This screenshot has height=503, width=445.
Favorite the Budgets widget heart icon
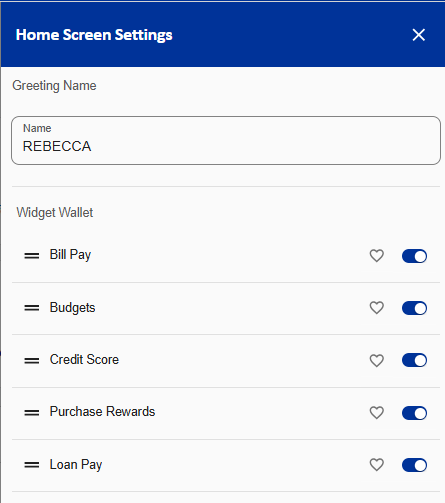point(377,308)
